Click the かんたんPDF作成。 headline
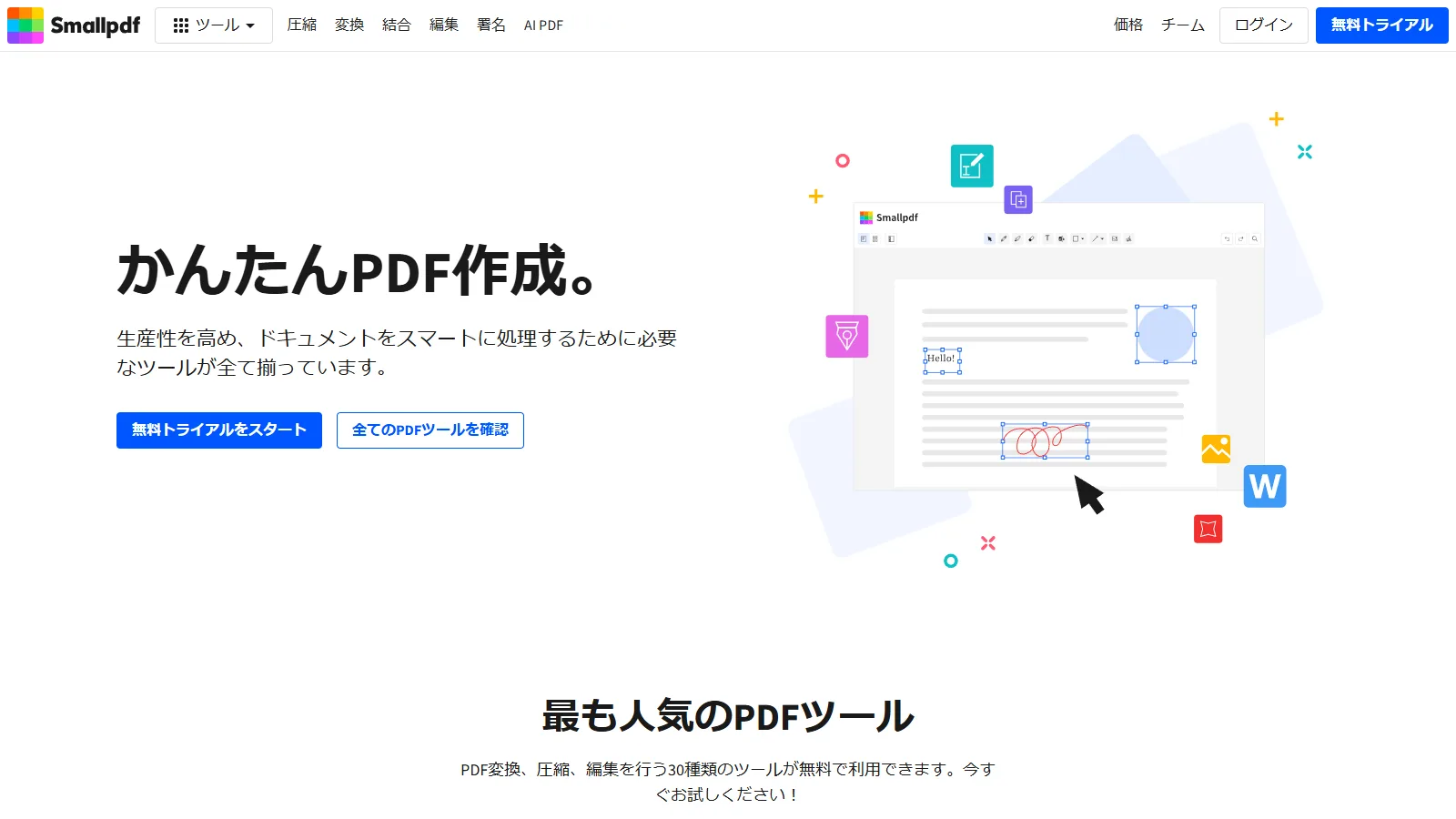This screenshot has height=819, width=1456. 356,270
